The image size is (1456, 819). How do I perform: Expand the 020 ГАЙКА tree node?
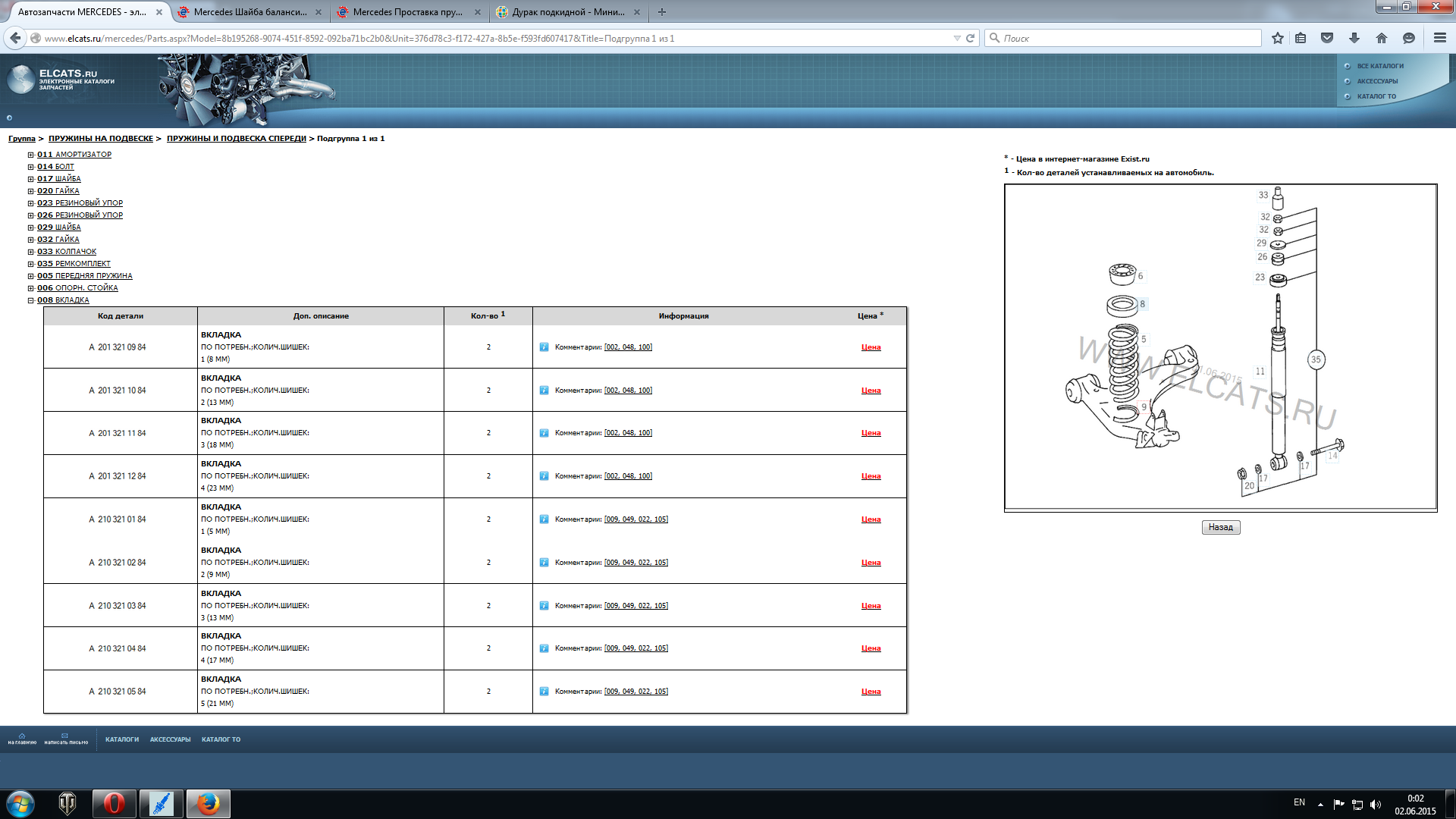(x=31, y=191)
